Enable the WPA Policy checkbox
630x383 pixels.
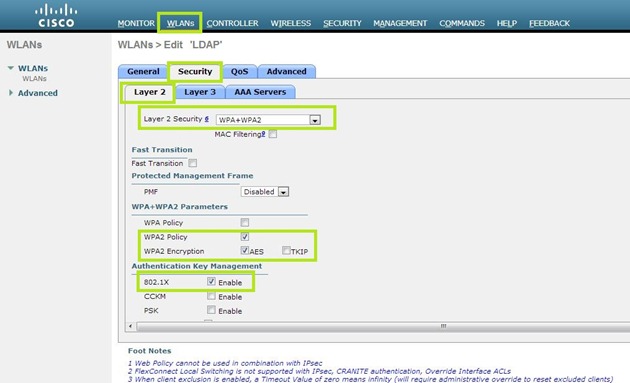[245, 222]
